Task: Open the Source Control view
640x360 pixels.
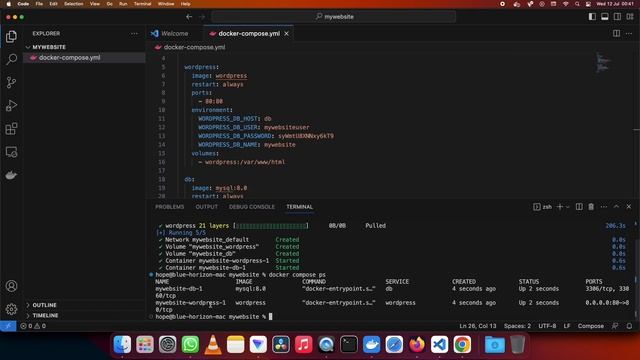Action: 11,82
